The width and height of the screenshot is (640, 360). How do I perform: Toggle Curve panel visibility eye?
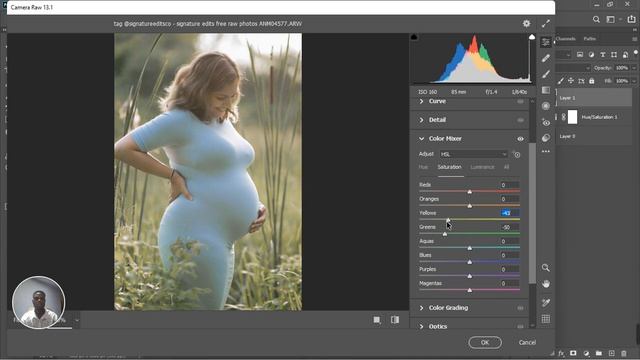click(520, 101)
